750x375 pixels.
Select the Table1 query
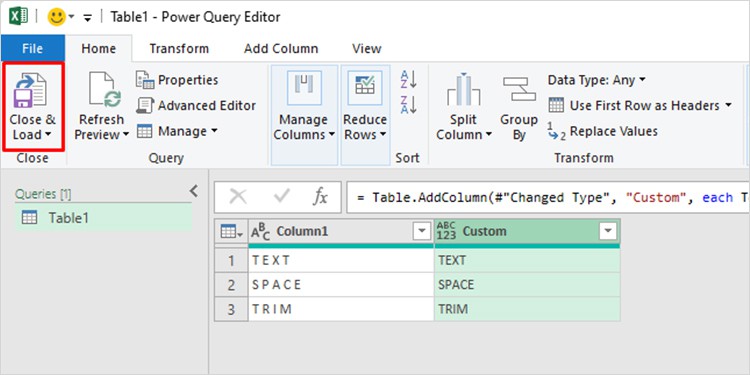click(103, 218)
